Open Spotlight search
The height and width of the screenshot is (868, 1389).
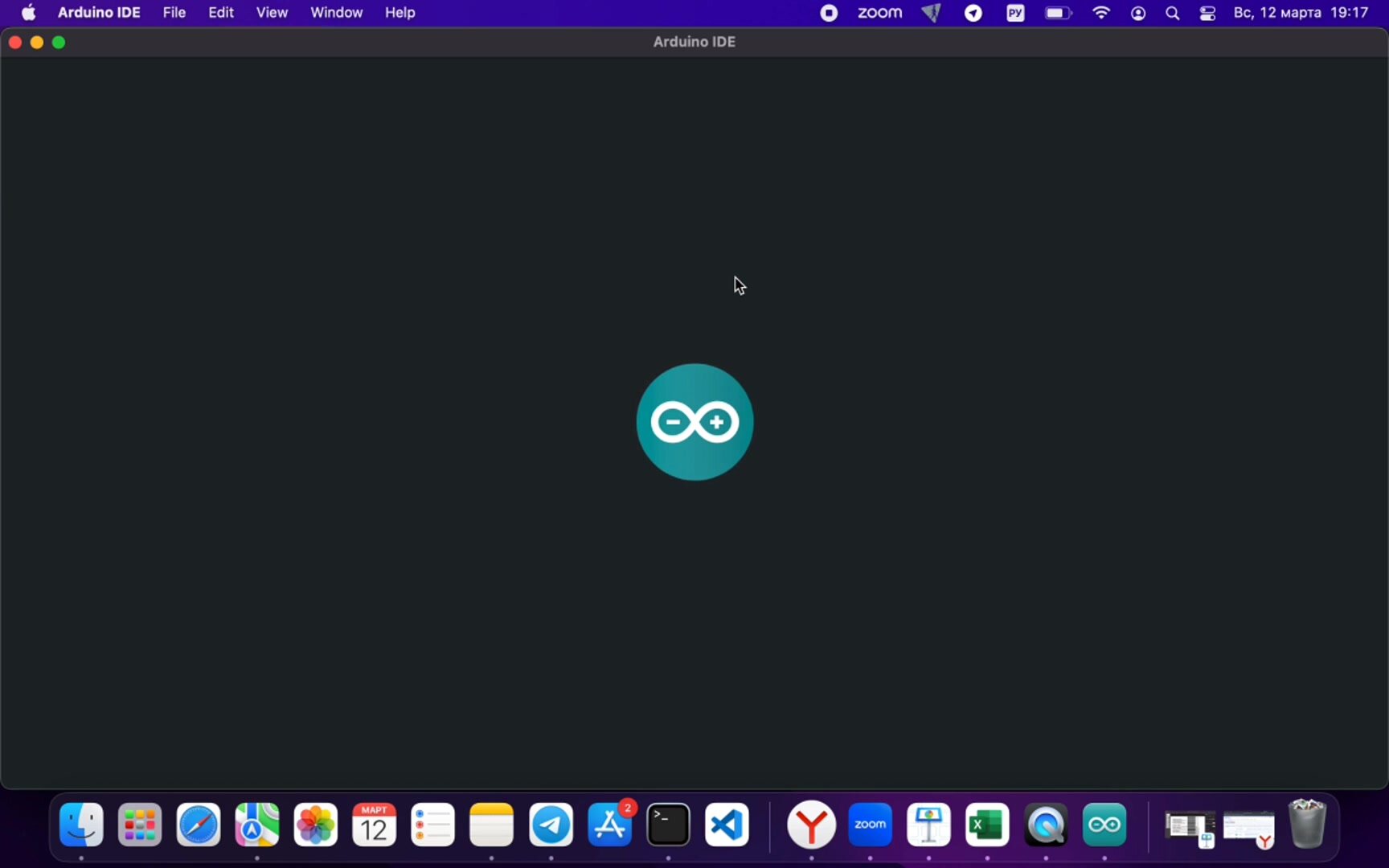click(x=1173, y=13)
